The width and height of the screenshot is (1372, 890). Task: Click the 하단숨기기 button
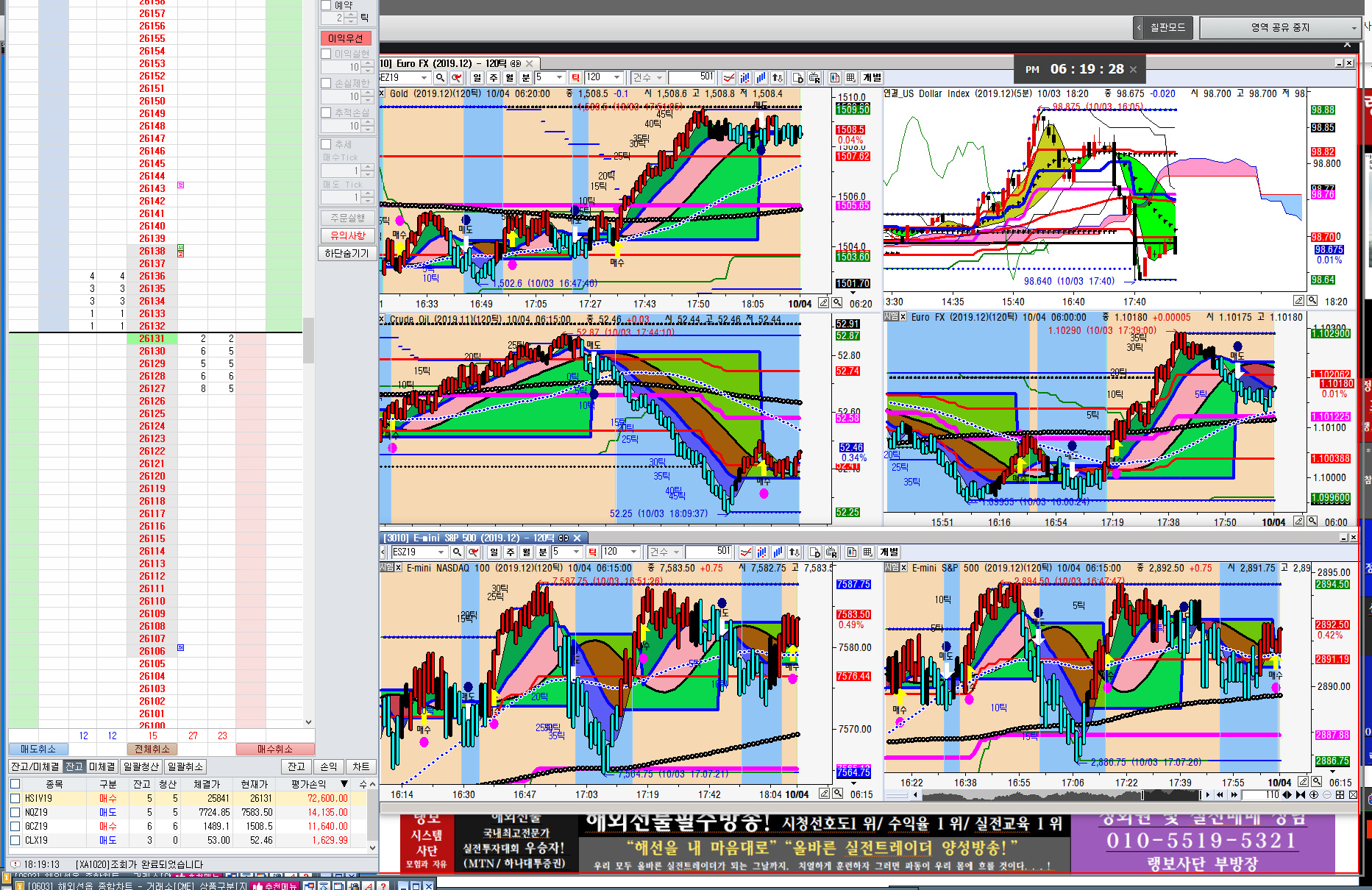click(x=347, y=253)
